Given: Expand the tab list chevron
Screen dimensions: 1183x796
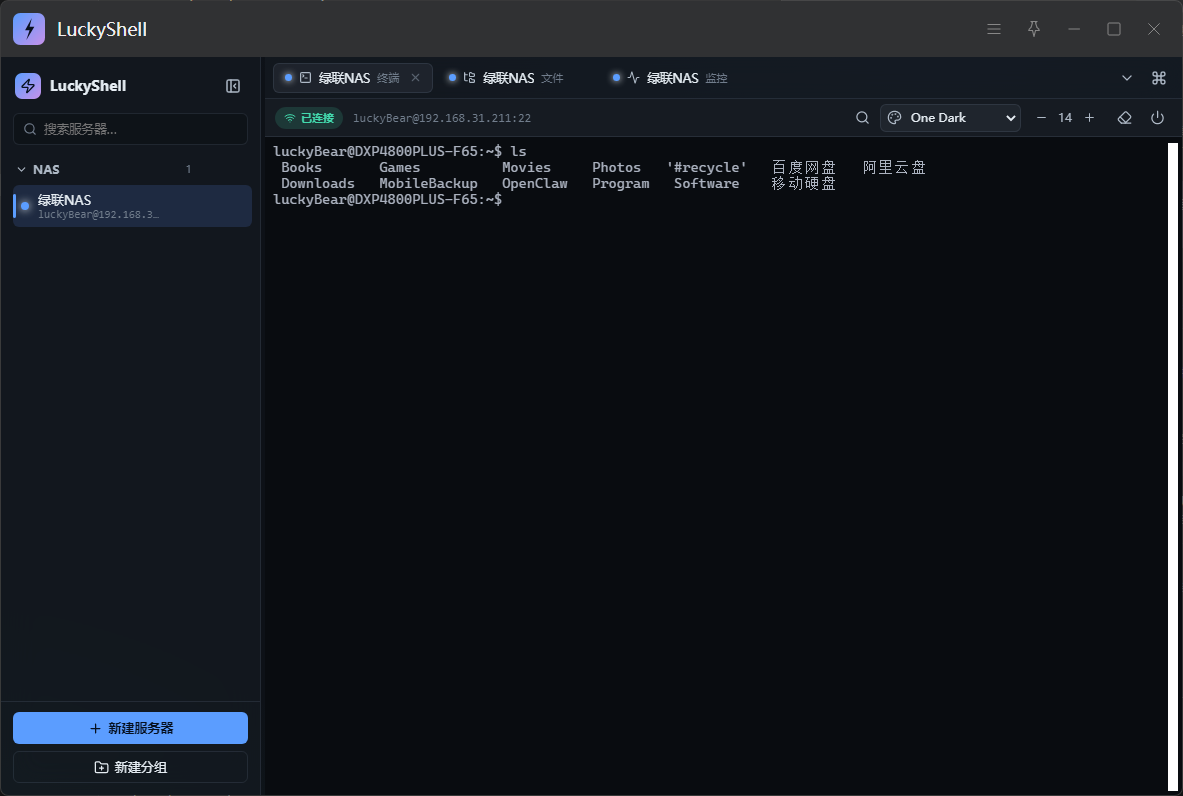Looking at the screenshot, I should pos(1126,78).
